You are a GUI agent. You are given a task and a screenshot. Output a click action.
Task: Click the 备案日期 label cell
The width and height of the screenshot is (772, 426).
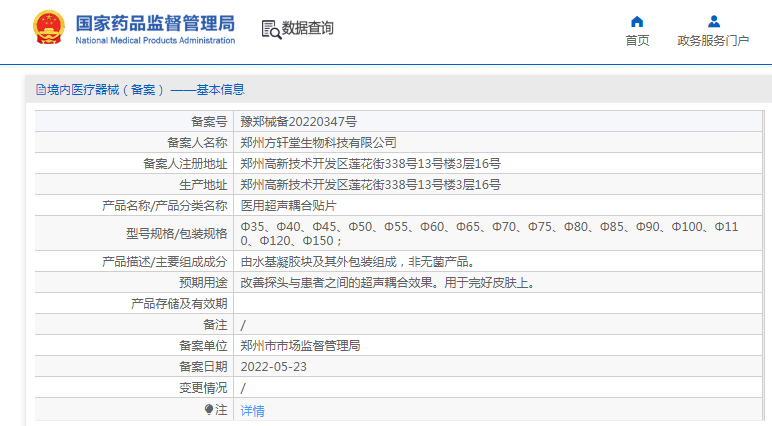coord(134,367)
